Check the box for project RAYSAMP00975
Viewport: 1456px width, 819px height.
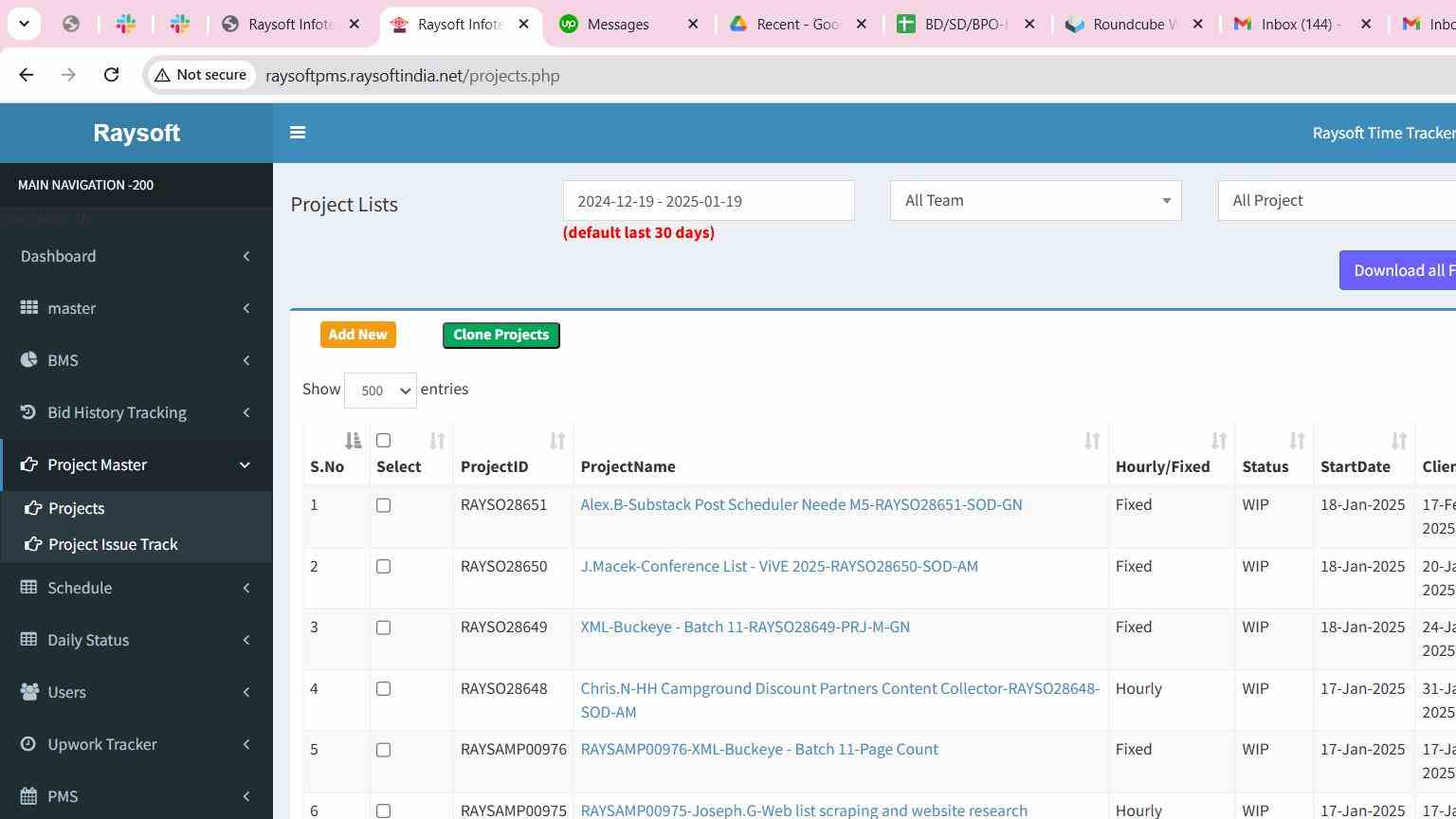point(383,811)
